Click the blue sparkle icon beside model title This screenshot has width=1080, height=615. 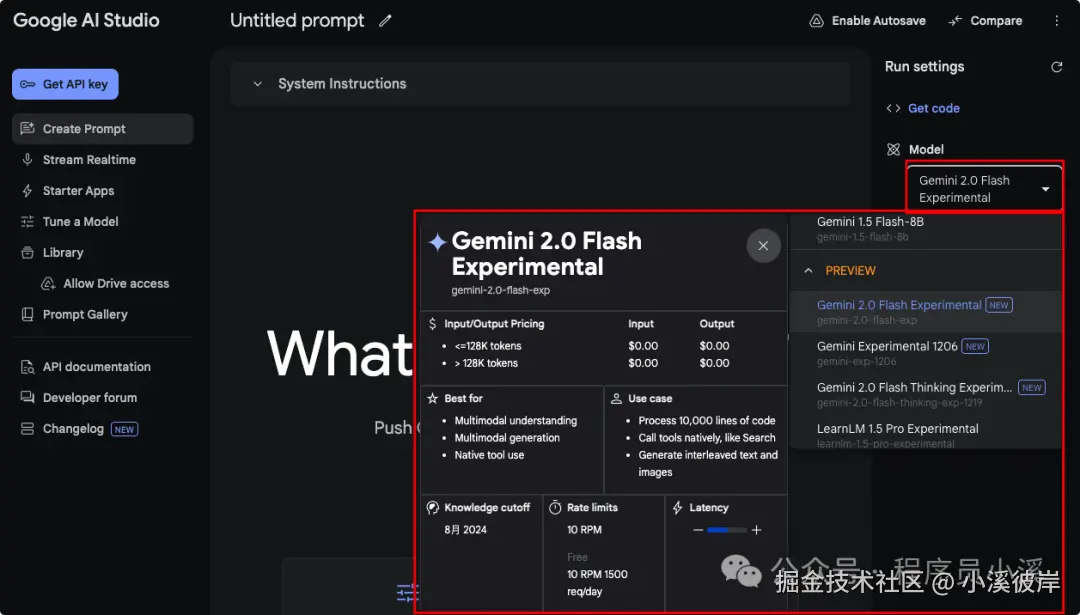[437, 242]
